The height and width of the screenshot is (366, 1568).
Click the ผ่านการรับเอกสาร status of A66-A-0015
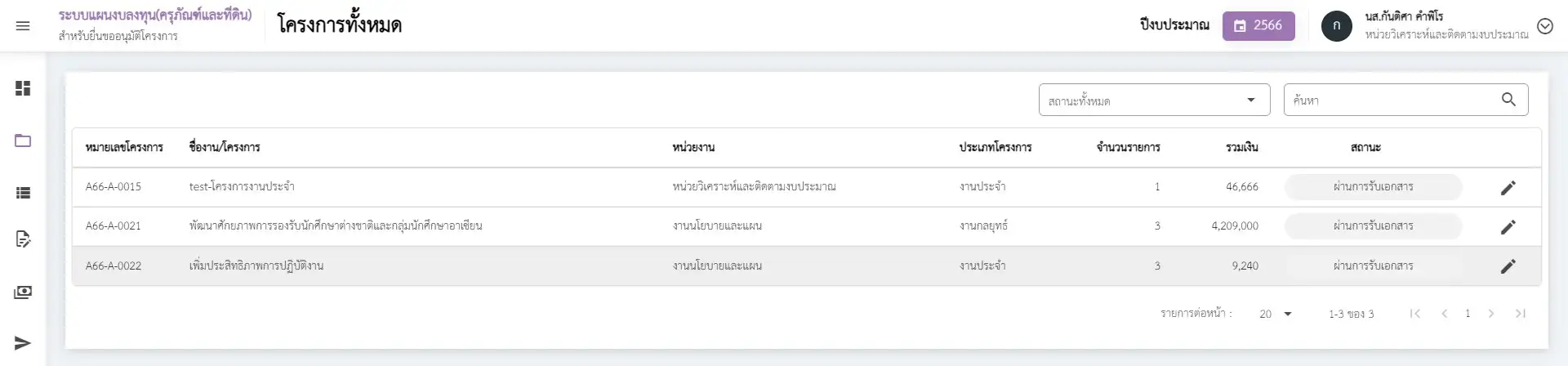[x=1373, y=187]
